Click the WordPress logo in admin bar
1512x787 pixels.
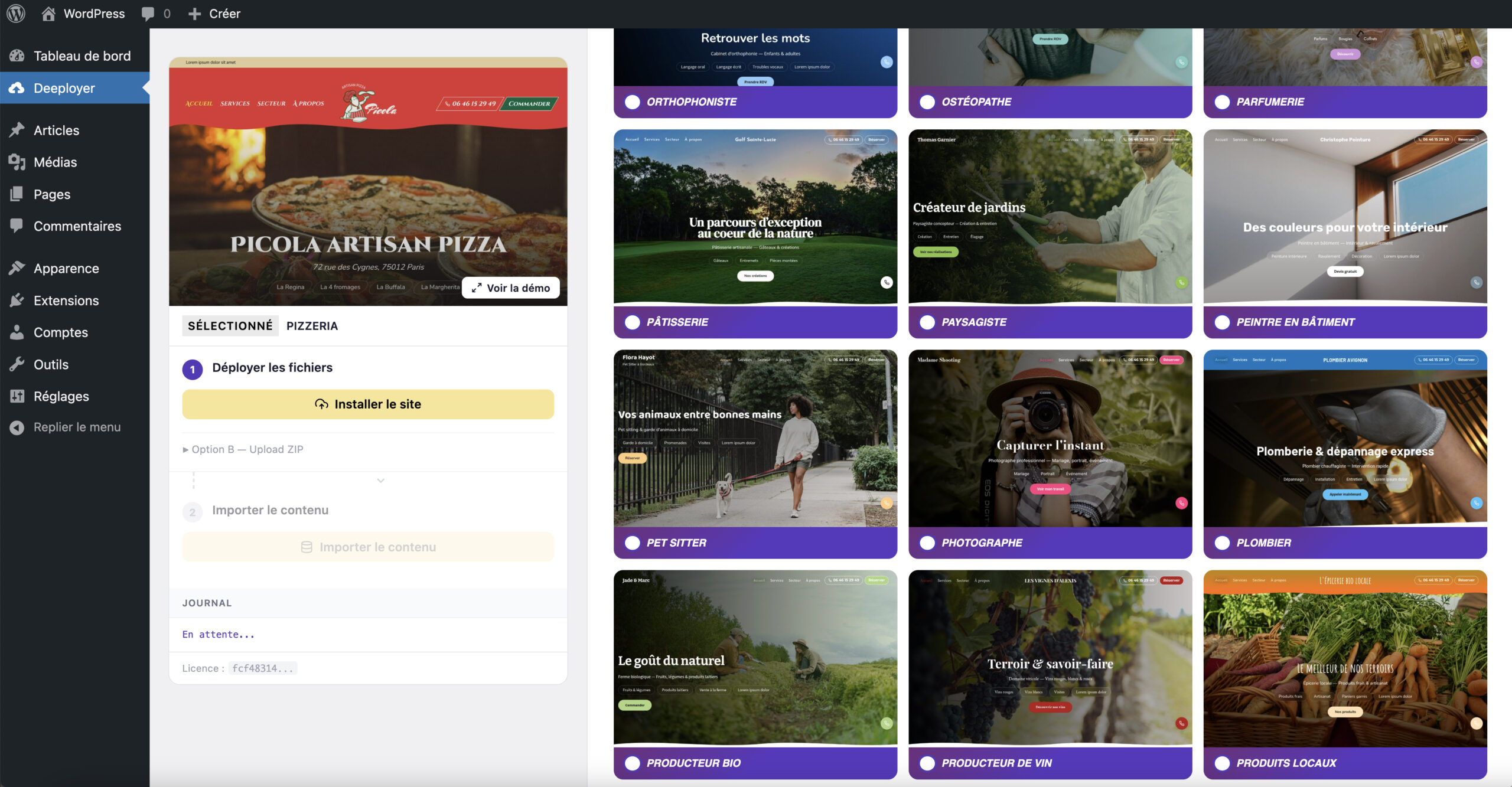(x=15, y=12)
